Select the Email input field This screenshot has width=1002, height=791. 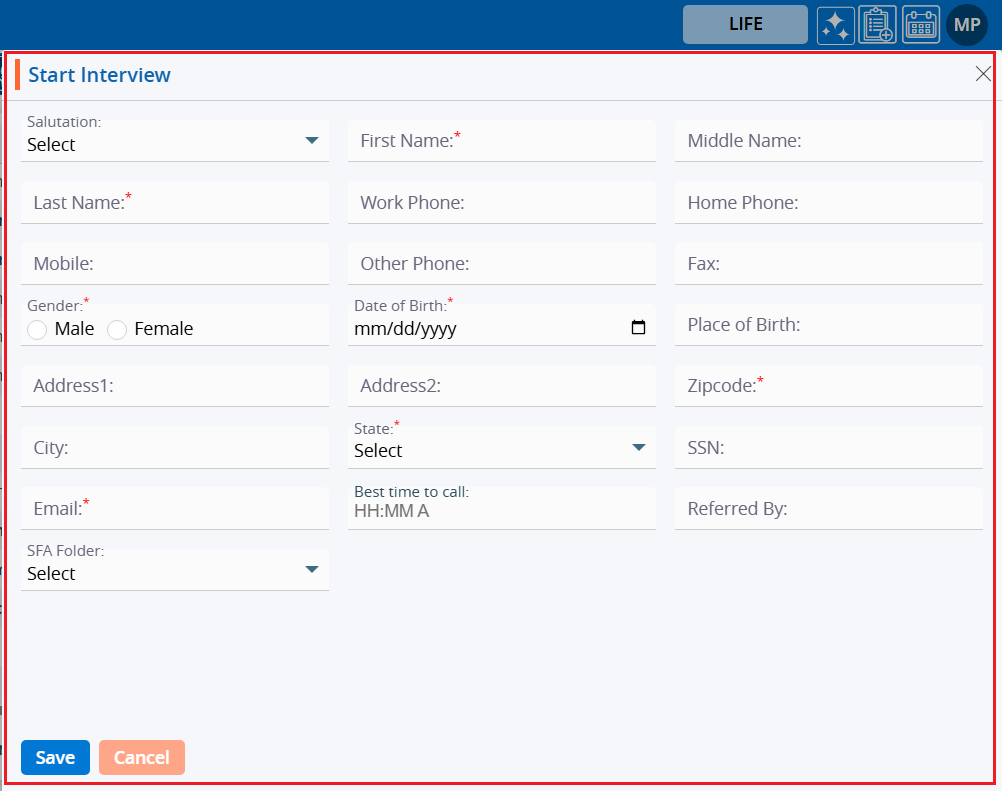coord(175,509)
